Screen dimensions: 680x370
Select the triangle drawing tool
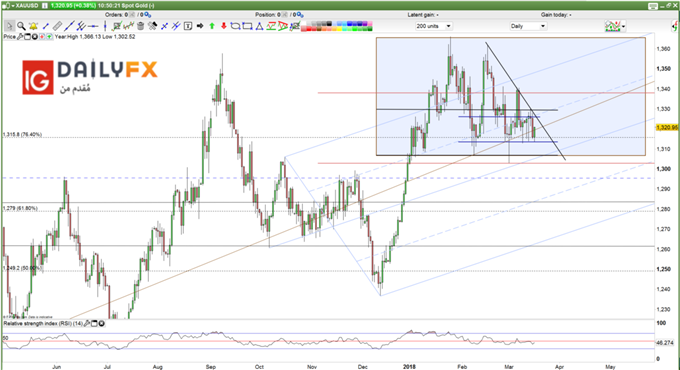[x=259, y=26]
